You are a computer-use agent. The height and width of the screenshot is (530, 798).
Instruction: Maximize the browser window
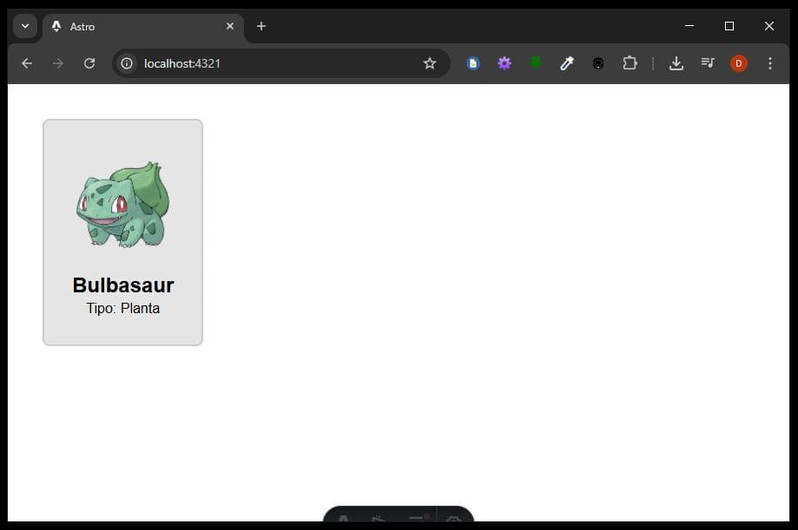(x=729, y=26)
